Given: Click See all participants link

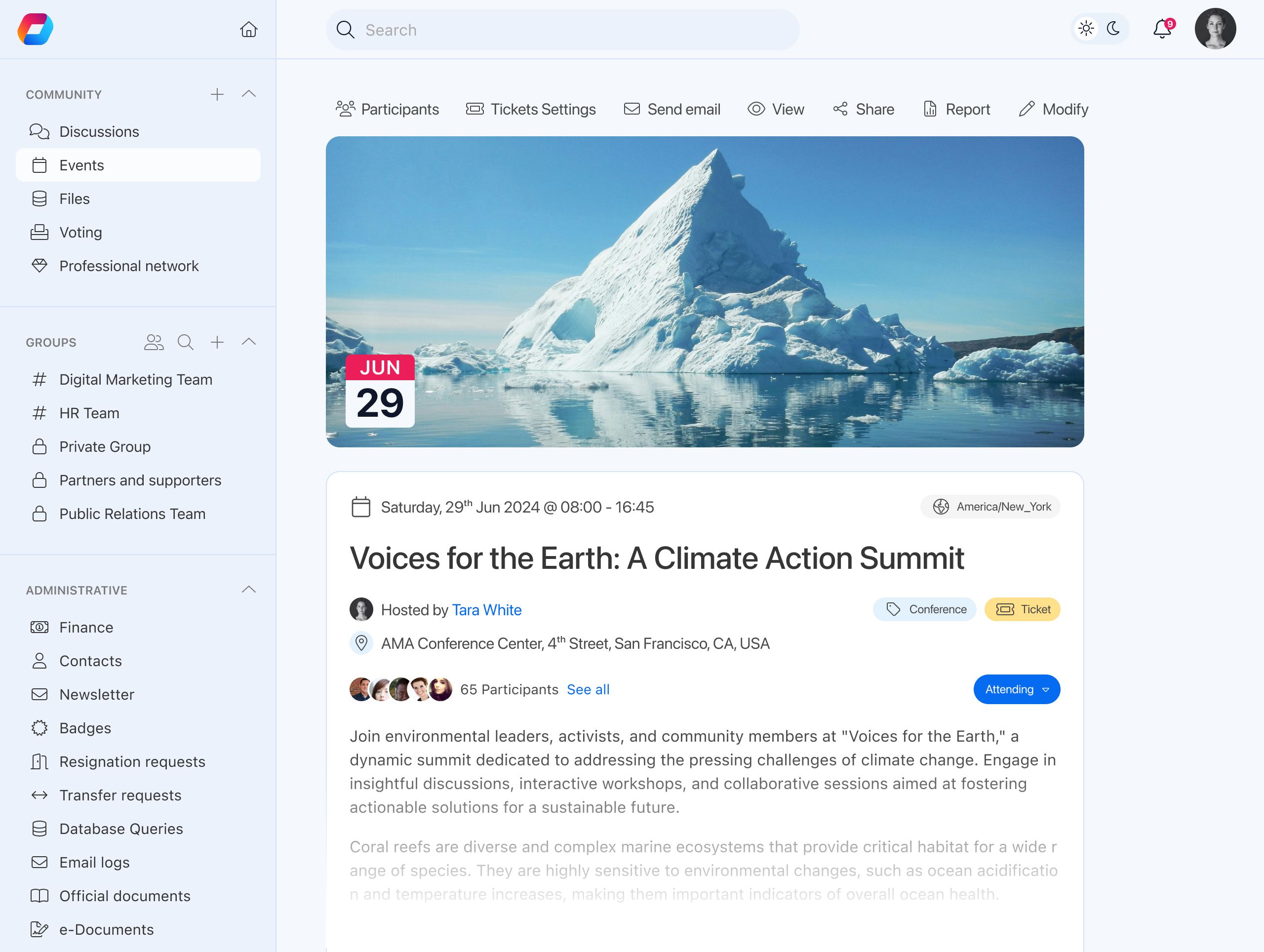Looking at the screenshot, I should click(x=588, y=689).
